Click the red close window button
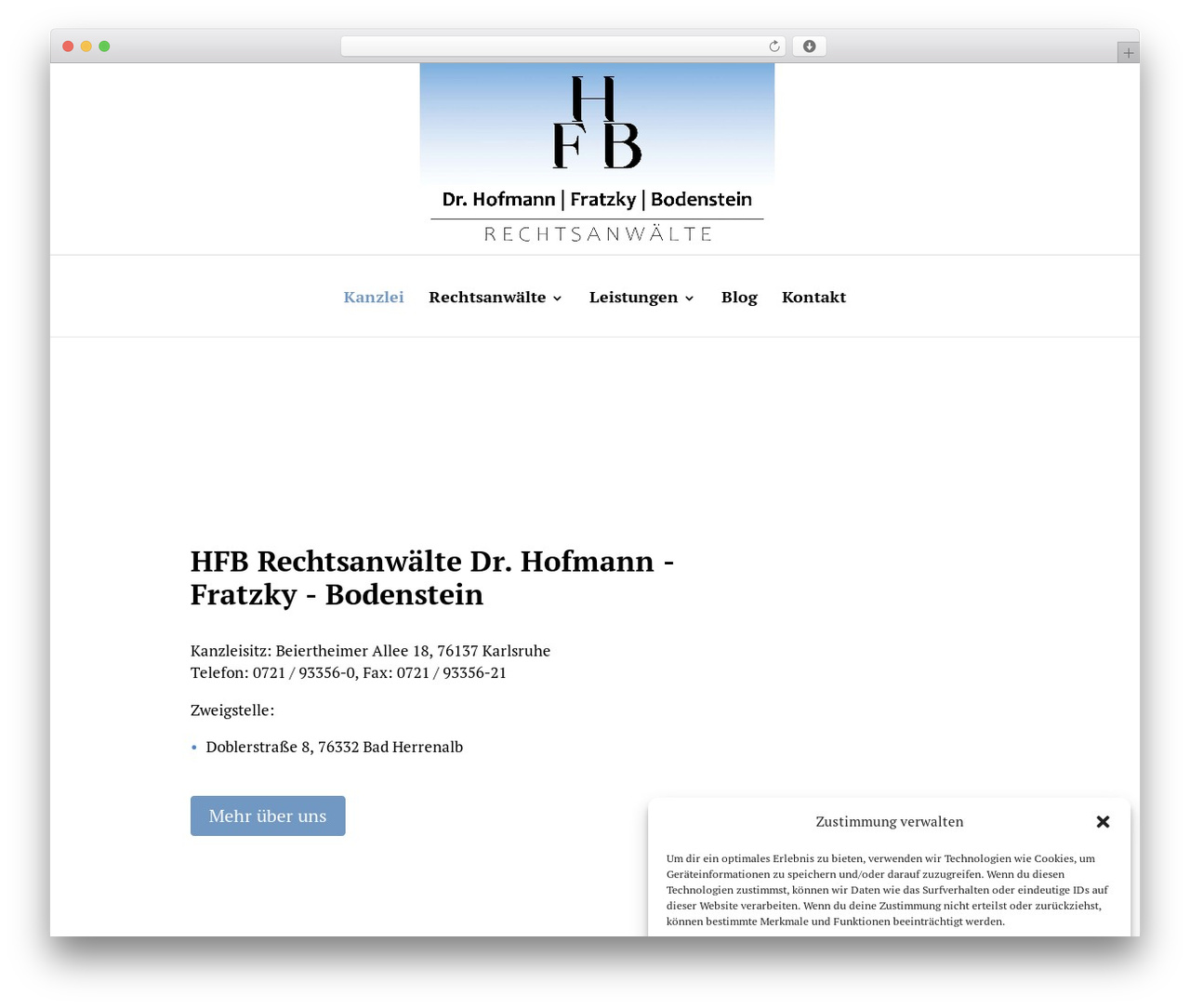 pos(68,46)
